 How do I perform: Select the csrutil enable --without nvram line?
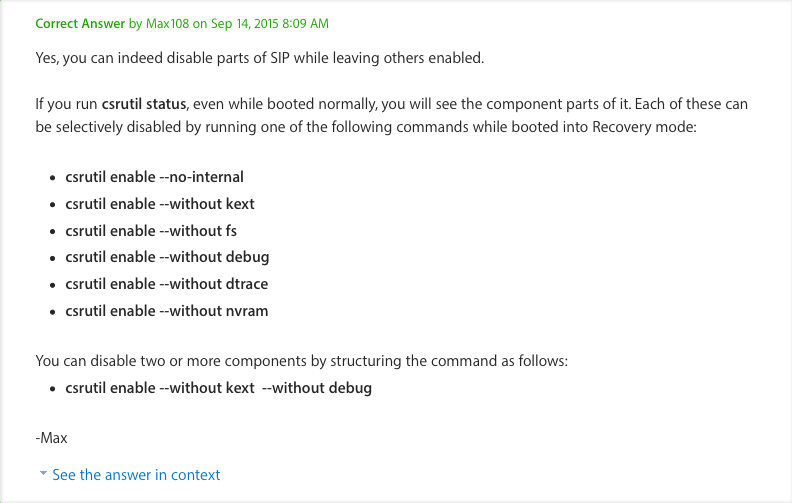[x=167, y=311]
